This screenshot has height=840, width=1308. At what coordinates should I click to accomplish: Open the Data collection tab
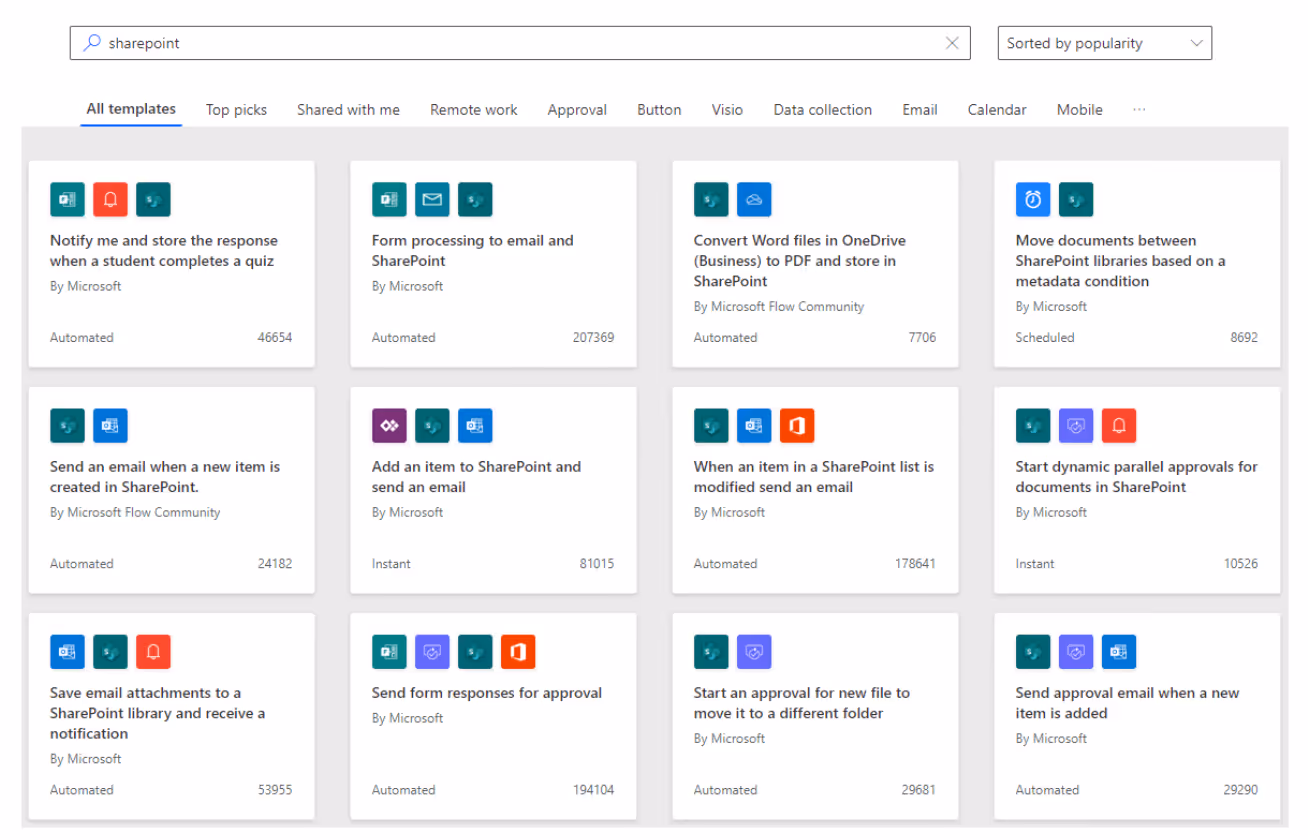[822, 110]
